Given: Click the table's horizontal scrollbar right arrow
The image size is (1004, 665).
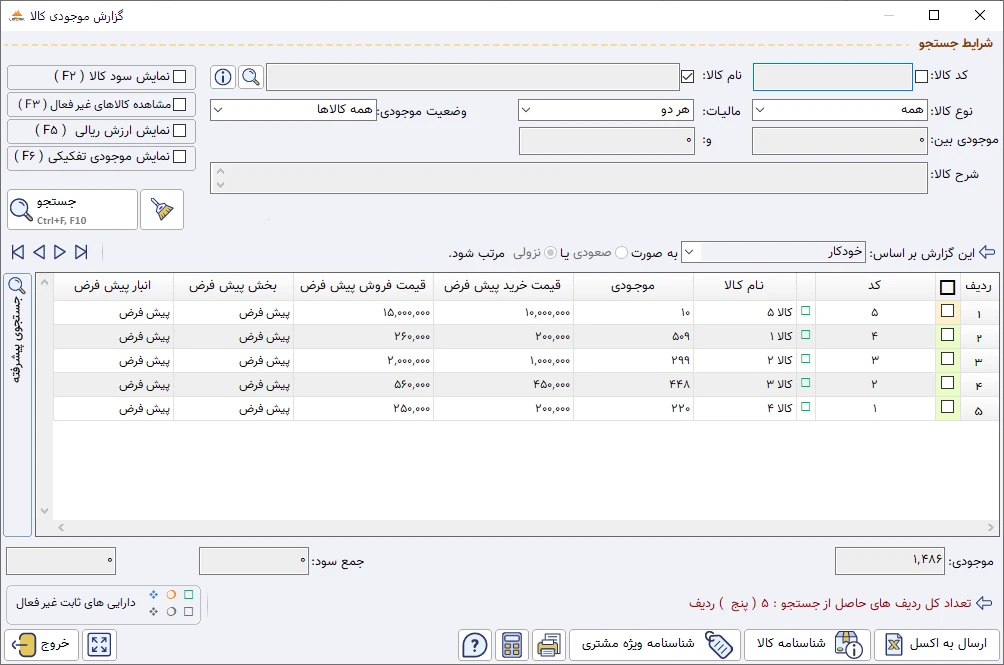Looking at the screenshot, I should click(991, 527).
